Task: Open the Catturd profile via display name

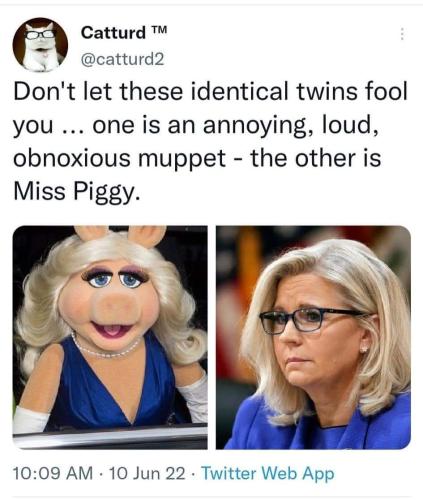Action: (113, 32)
